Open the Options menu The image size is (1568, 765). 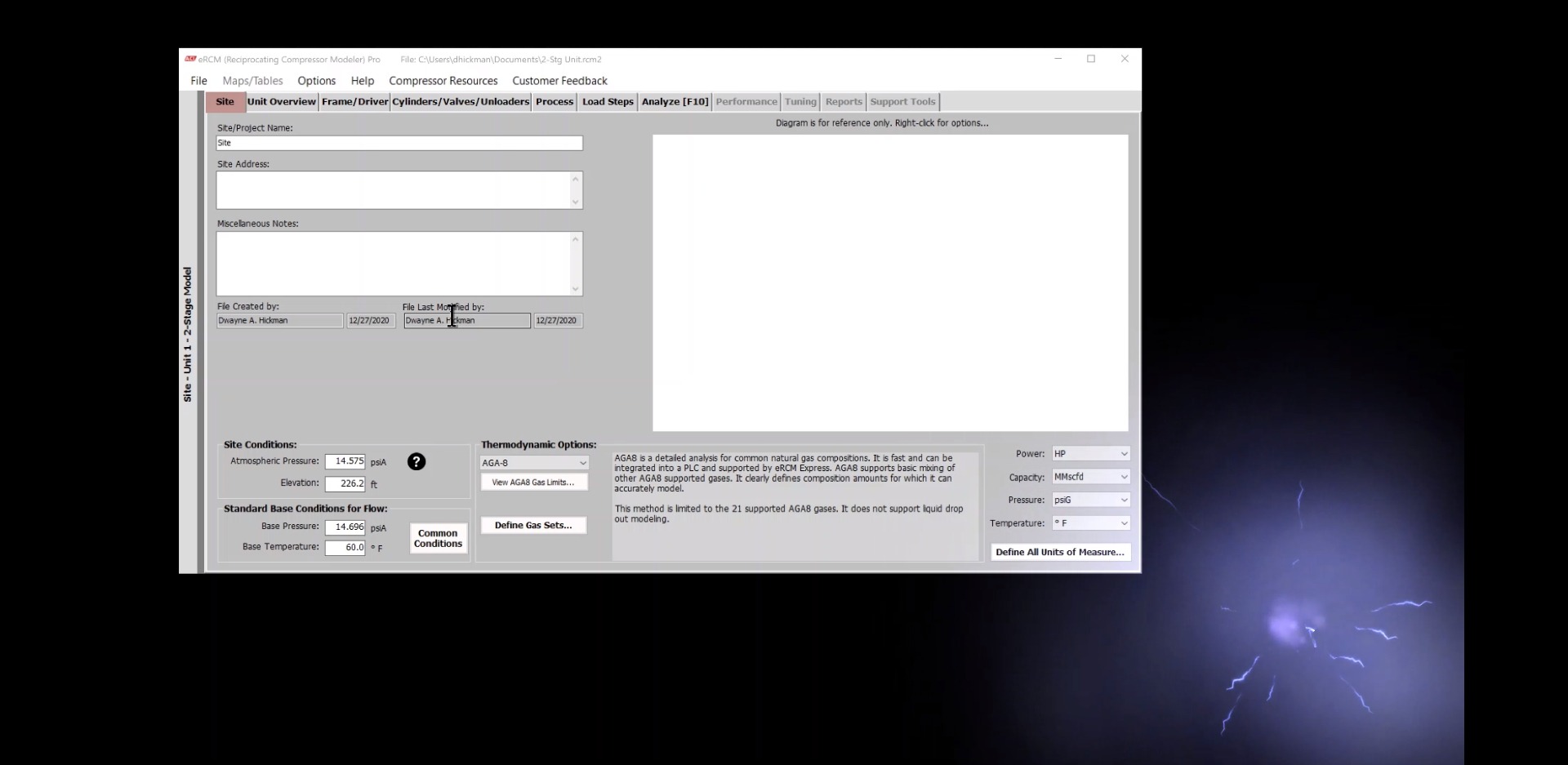point(316,81)
